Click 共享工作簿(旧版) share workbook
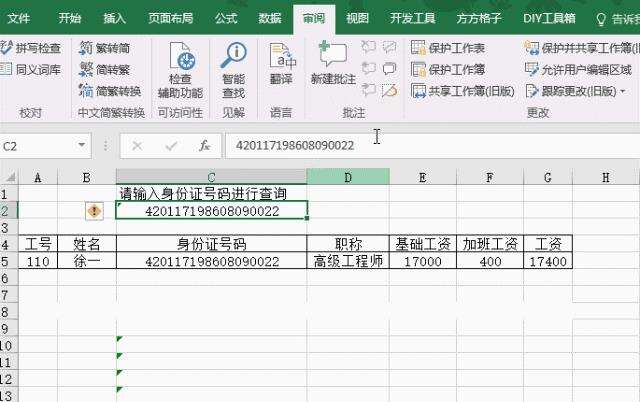This screenshot has width=640, height=402. tap(462, 91)
